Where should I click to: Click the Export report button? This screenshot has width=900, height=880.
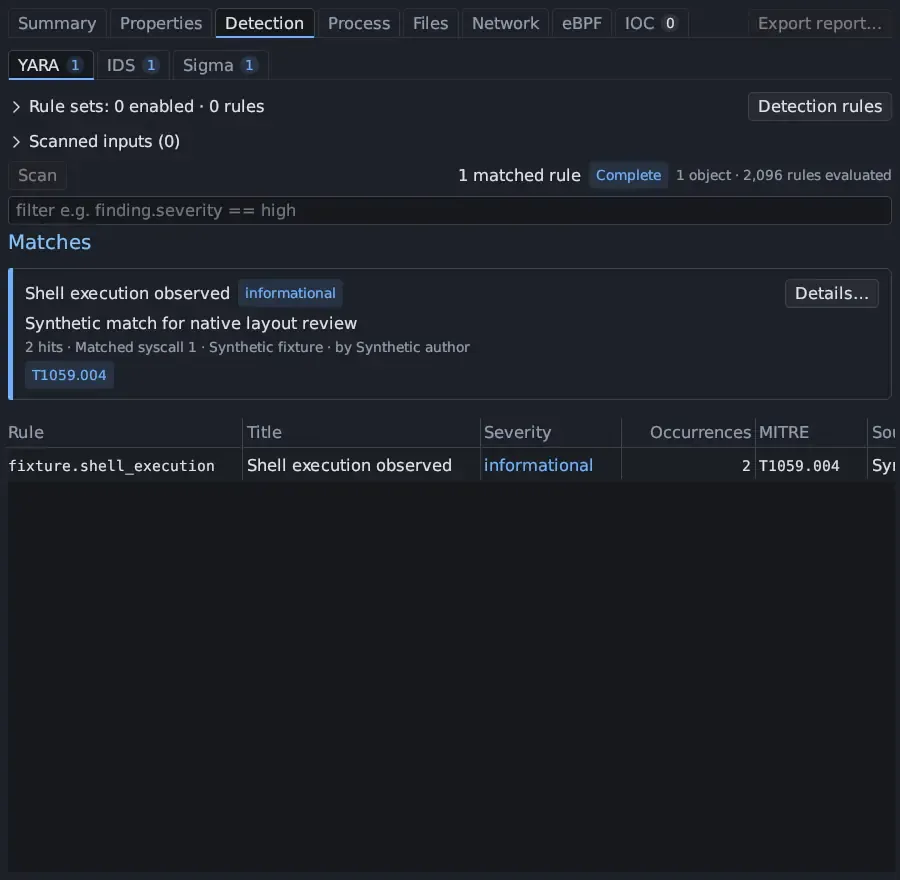(x=820, y=24)
